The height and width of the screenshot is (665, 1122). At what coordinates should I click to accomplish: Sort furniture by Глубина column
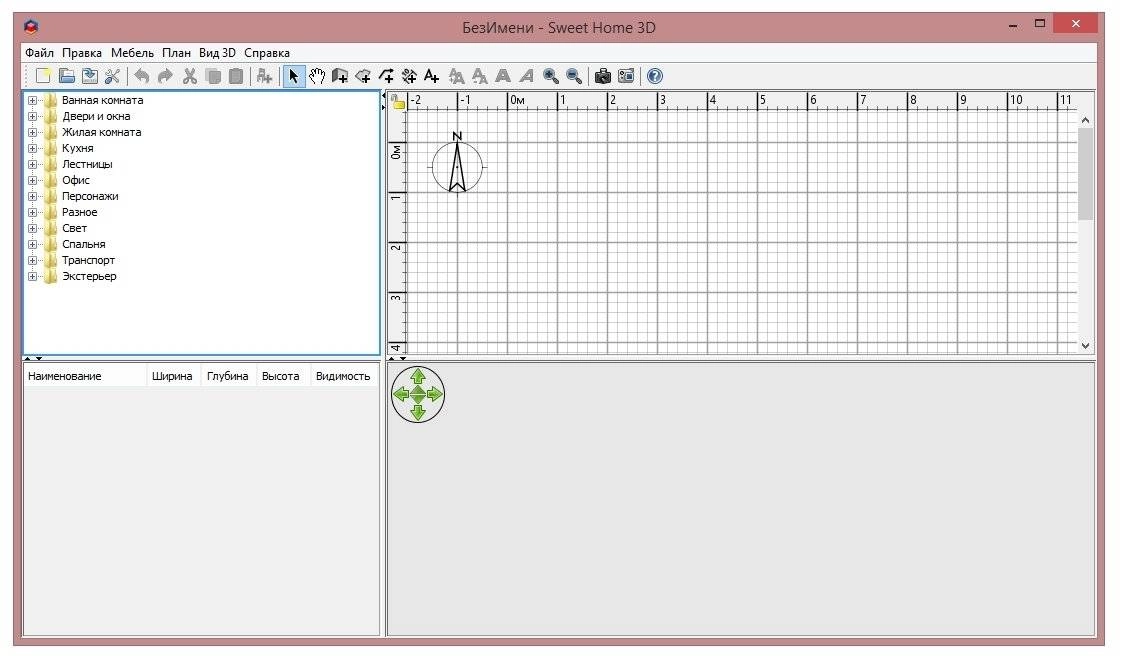tap(228, 377)
